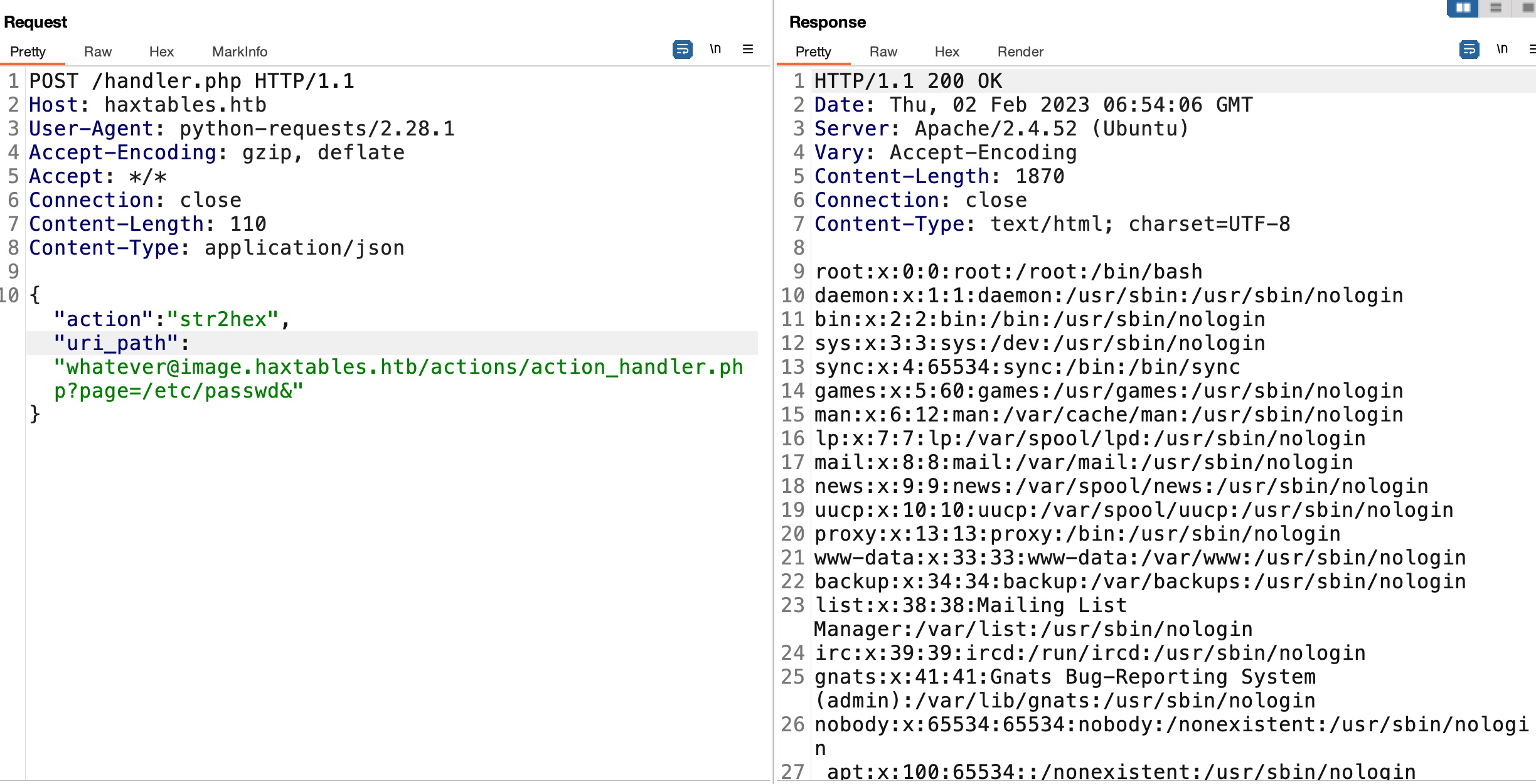Viewport: 1536px width, 784px height.
Task: Click the uri_path key in JSON body
Action: click(116, 343)
